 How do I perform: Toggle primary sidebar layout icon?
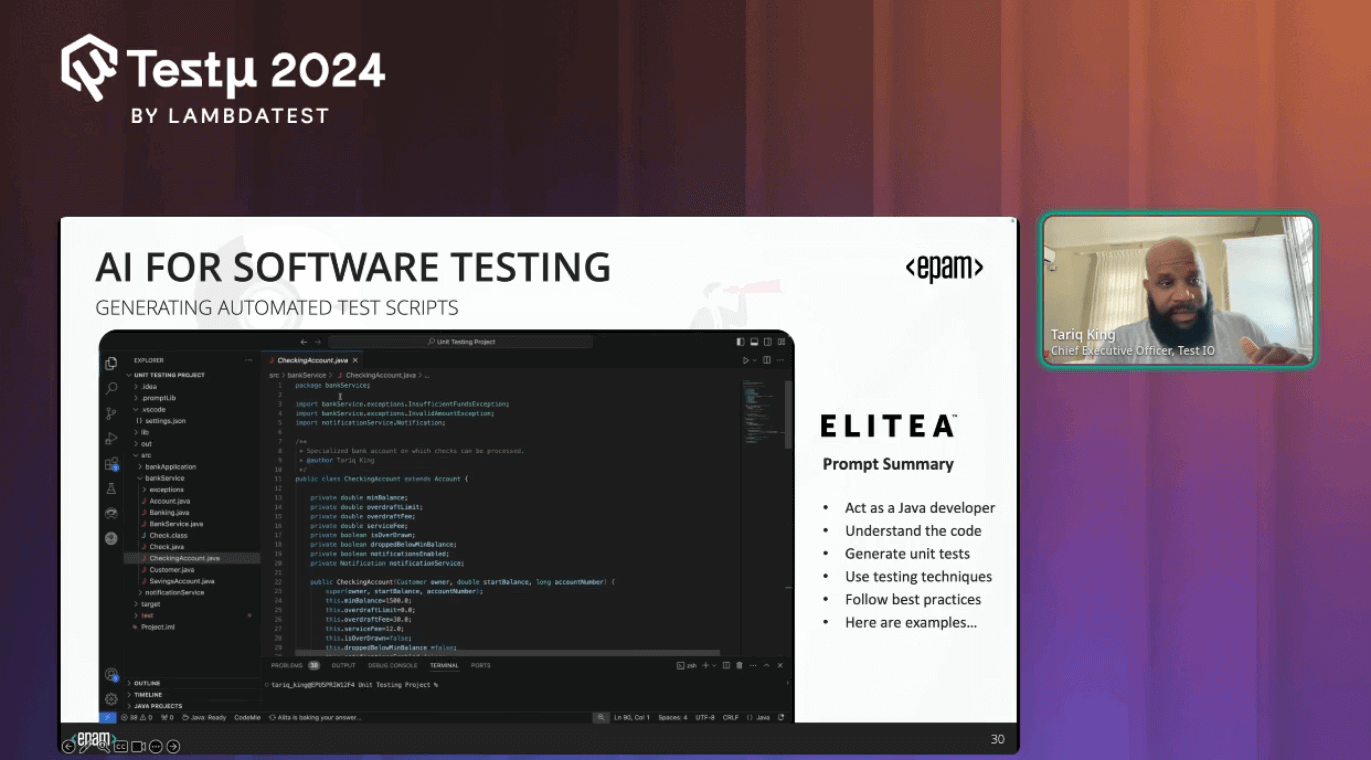coord(741,342)
